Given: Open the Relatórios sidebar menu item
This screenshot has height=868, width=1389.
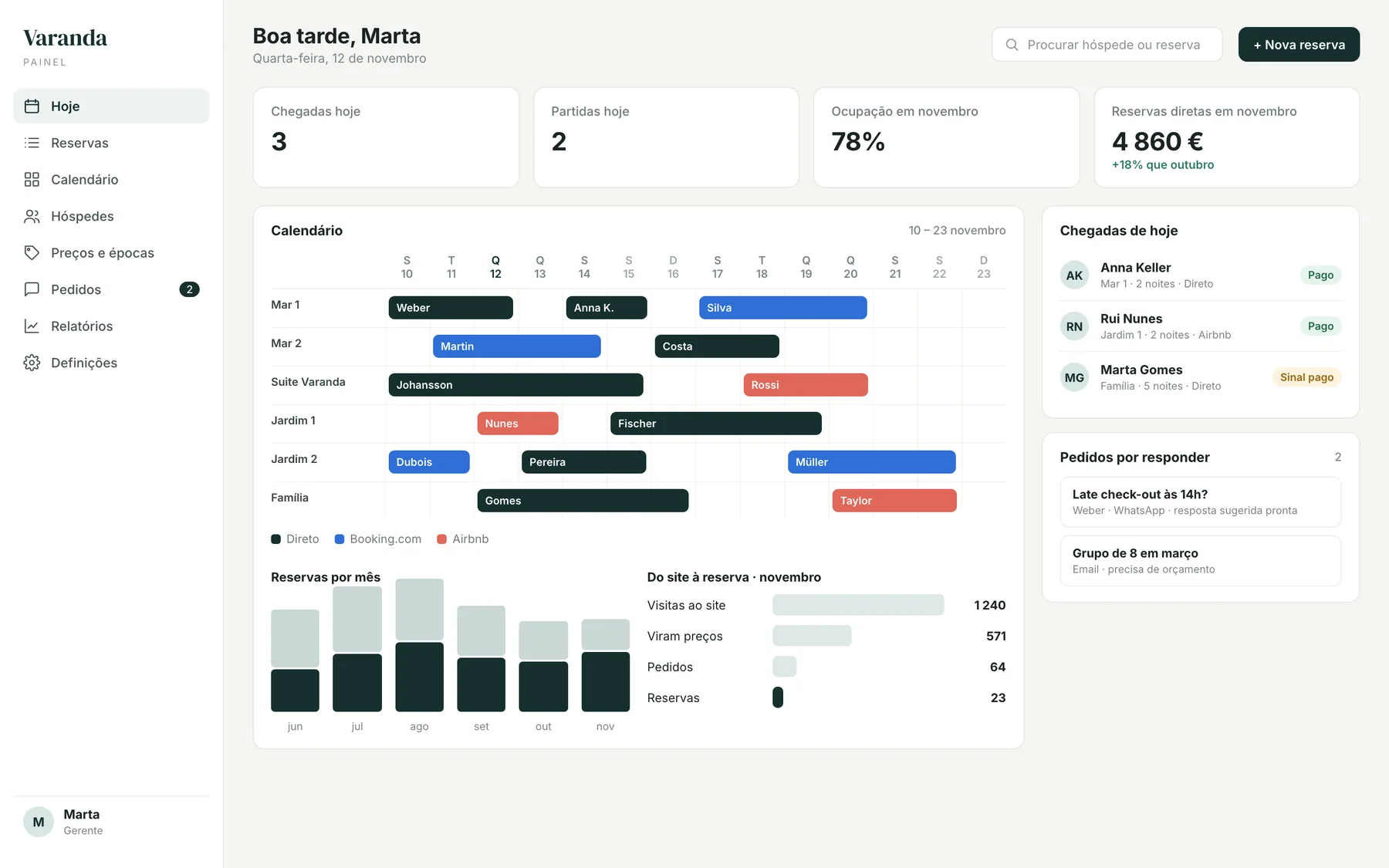Looking at the screenshot, I should click(111, 326).
